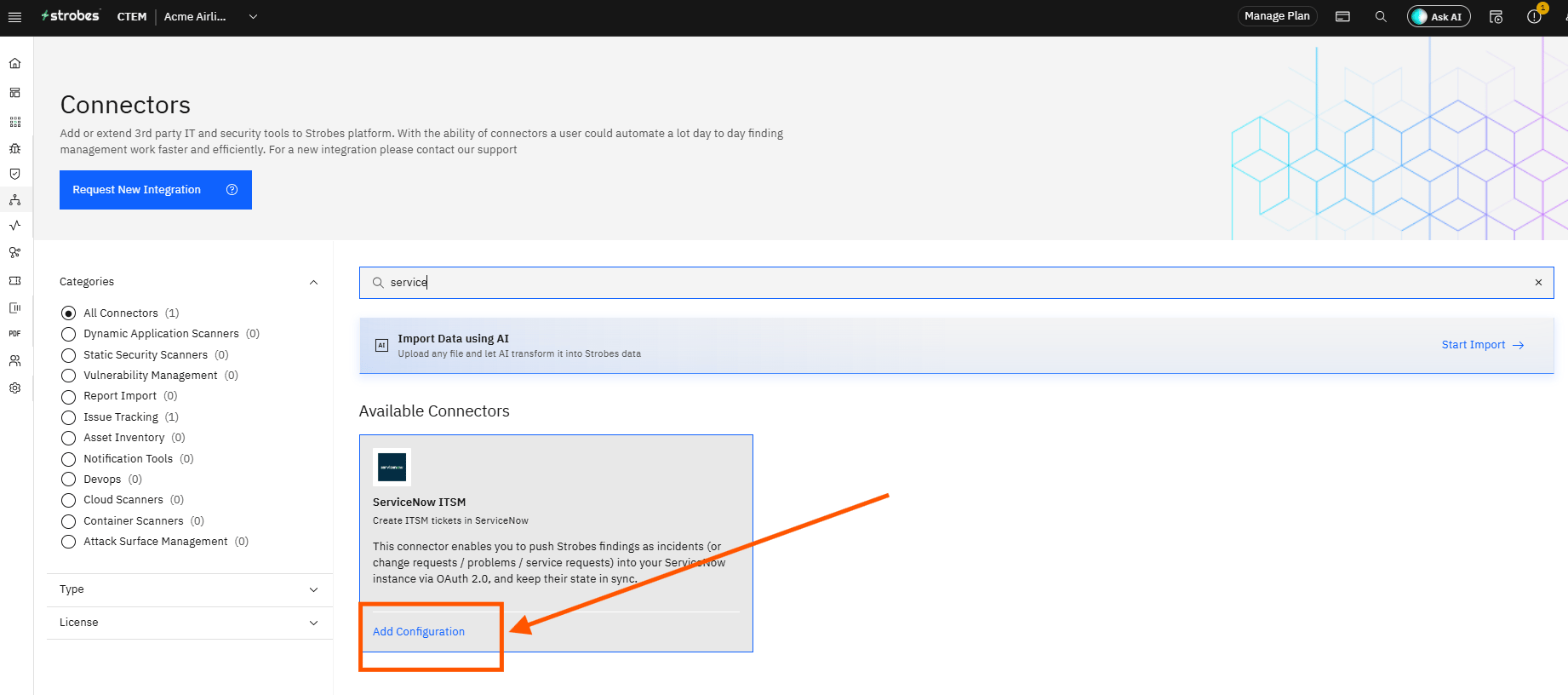Open the alerts icon with badge

1535,15
